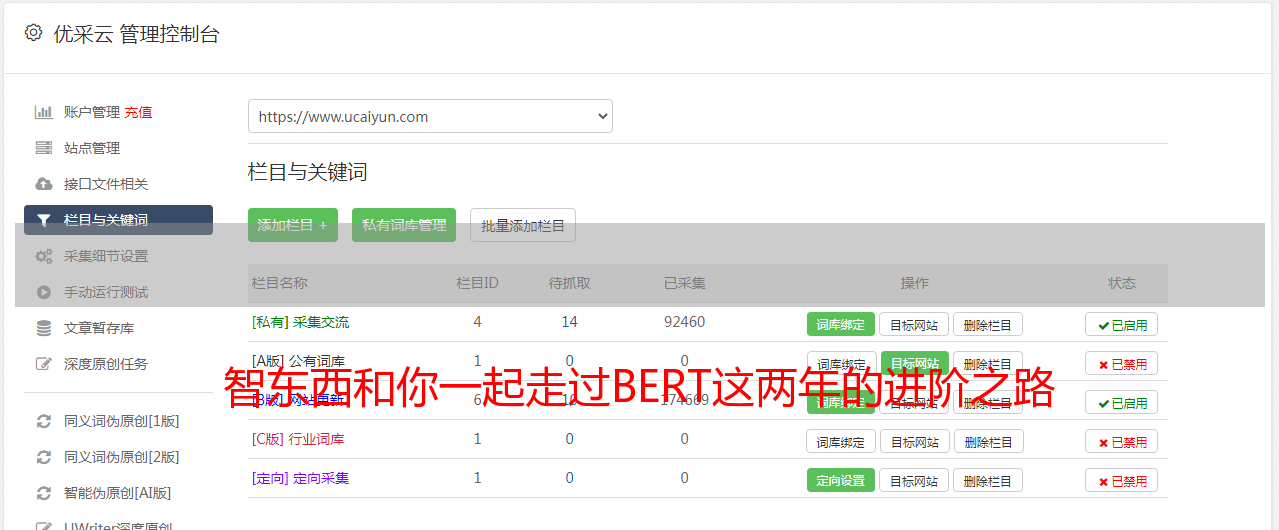Toggle 已禁用 status for 定向采集 row
The image size is (1279, 530).
click(1121, 480)
